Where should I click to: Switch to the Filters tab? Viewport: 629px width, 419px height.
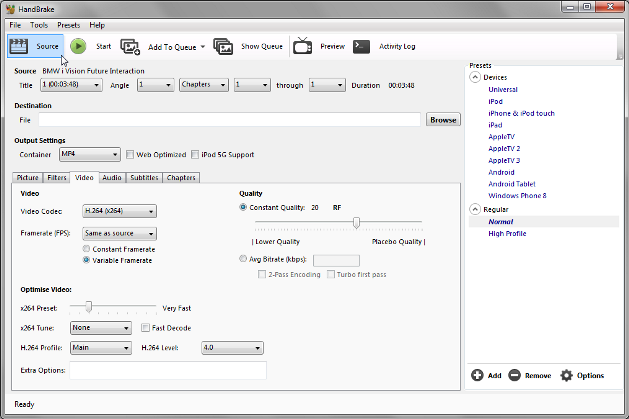click(x=57, y=178)
